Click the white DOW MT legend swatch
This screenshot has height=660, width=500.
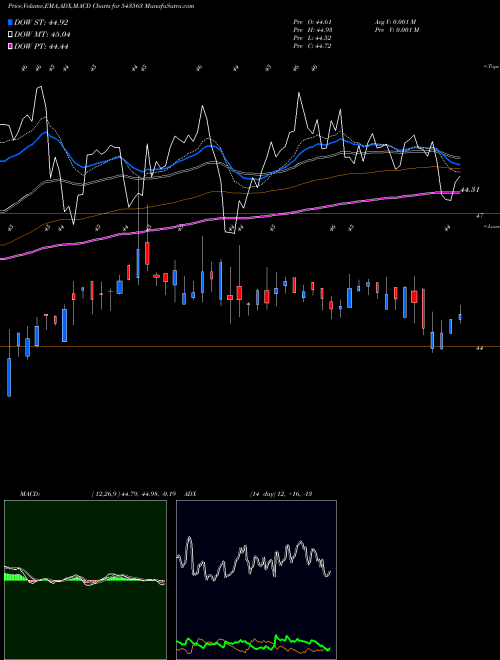pyautogui.click(x=11, y=35)
